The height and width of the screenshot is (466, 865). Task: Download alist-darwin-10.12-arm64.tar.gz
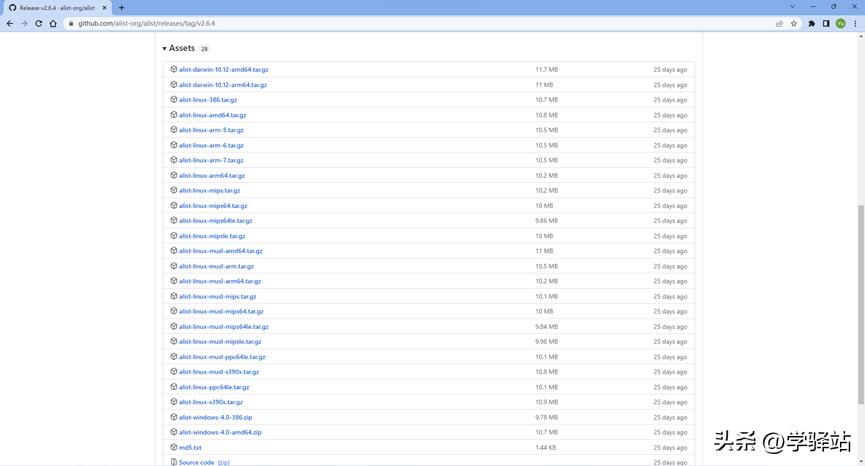(222, 85)
